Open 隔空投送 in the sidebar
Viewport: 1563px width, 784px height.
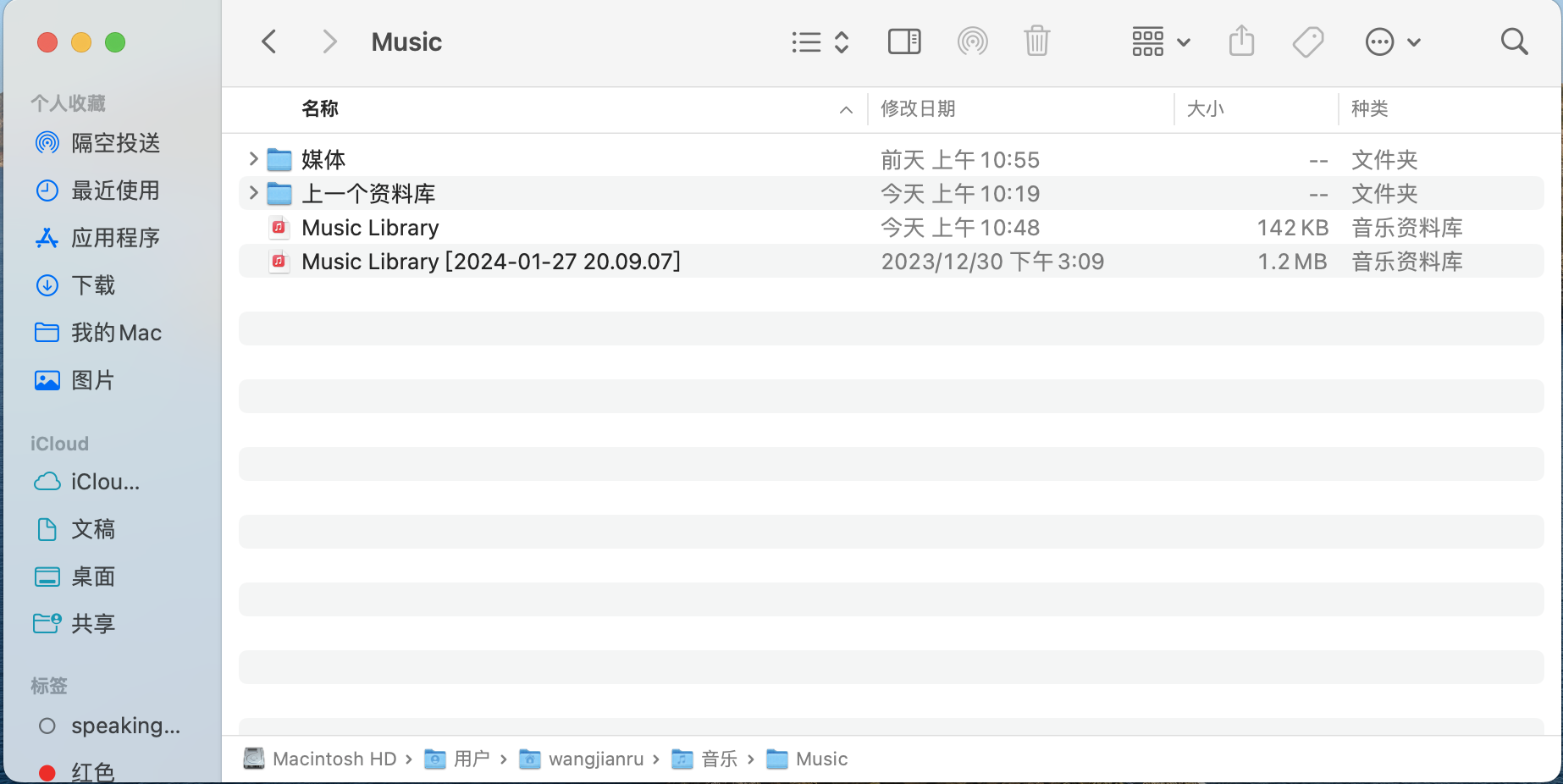pyautogui.click(x=115, y=142)
